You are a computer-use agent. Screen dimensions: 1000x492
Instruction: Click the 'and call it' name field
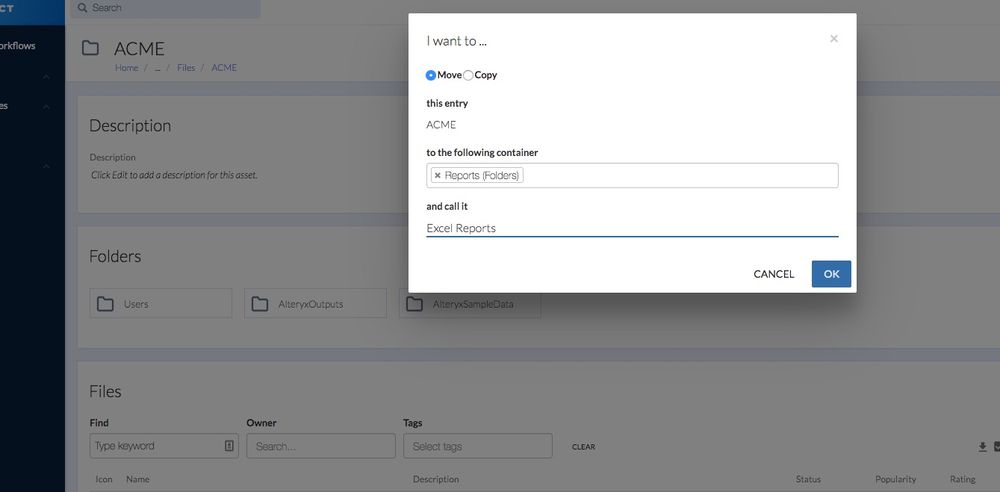(632, 228)
